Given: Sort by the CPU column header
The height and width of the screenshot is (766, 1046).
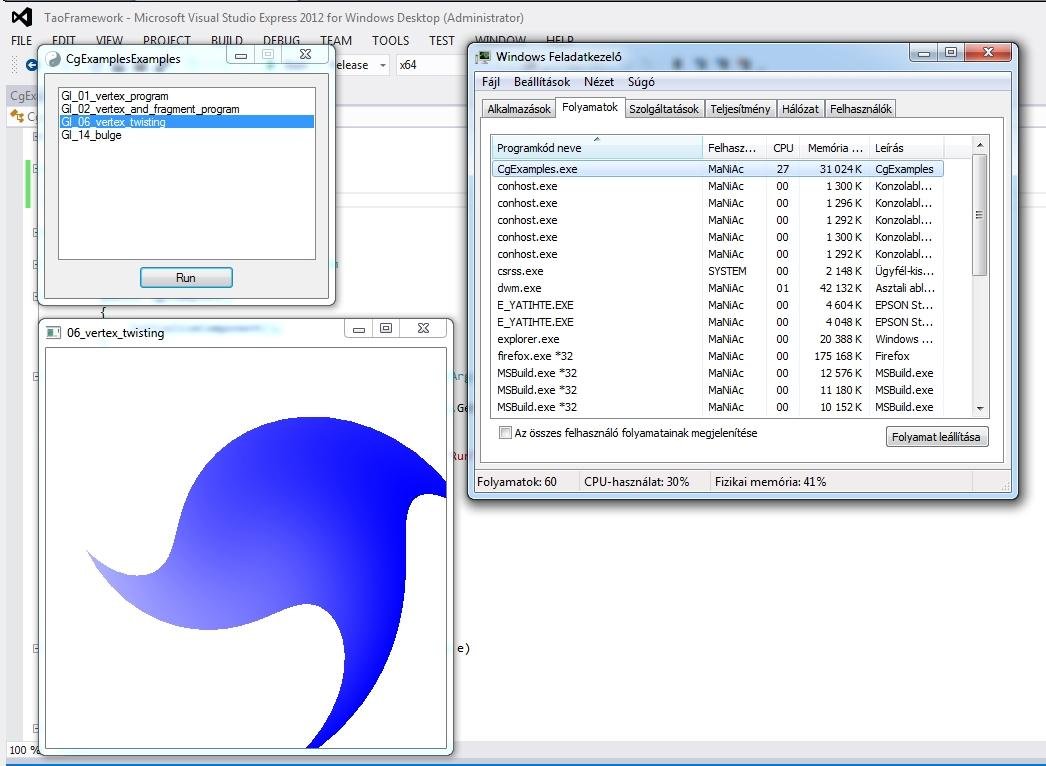Looking at the screenshot, I should [783, 147].
